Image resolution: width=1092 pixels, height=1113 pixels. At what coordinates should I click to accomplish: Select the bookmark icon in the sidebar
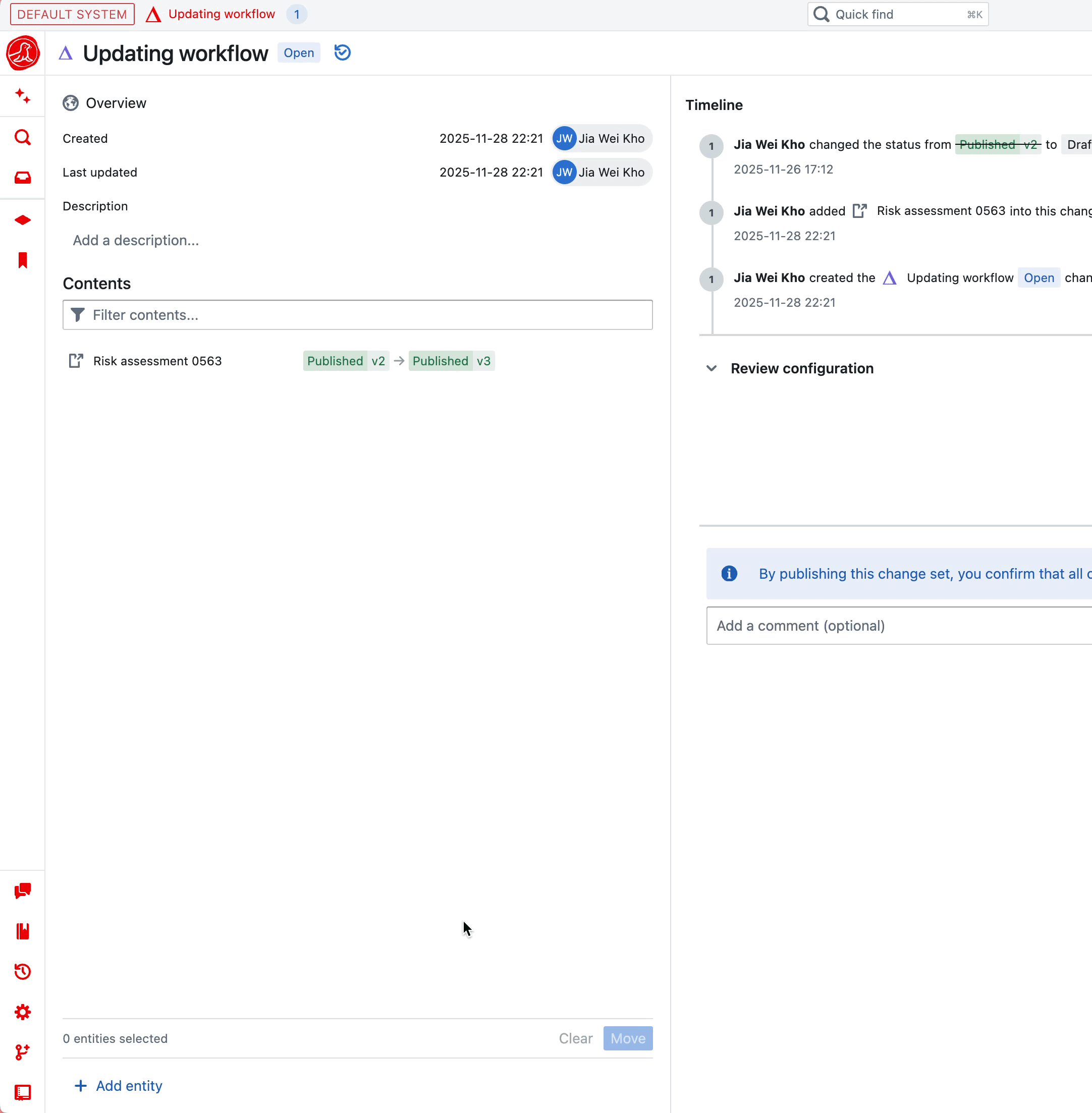pyautogui.click(x=22, y=260)
